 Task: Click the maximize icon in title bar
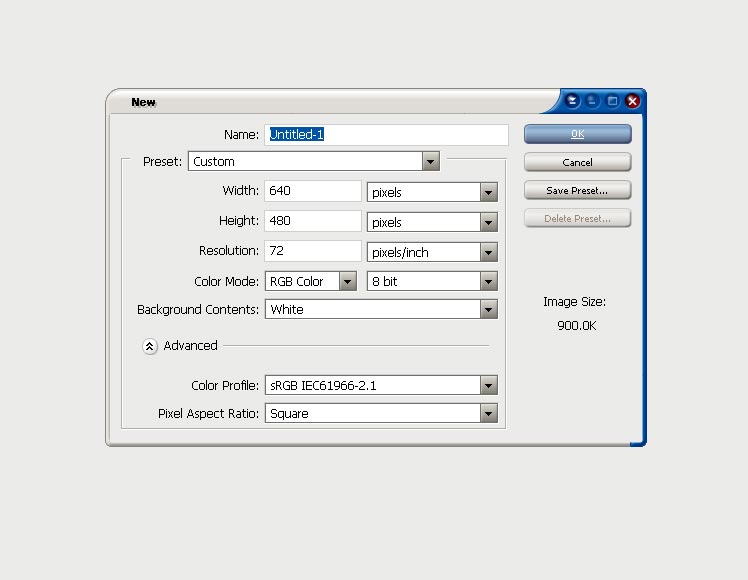pyautogui.click(x=612, y=101)
